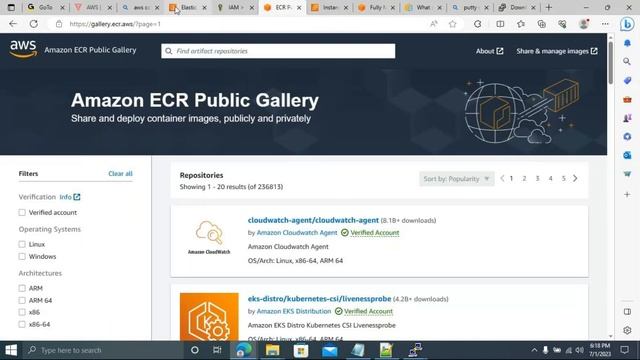The height and width of the screenshot is (360, 640).
Task: Open Outlook icon in Edge sidebar
Action: (x=627, y=155)
